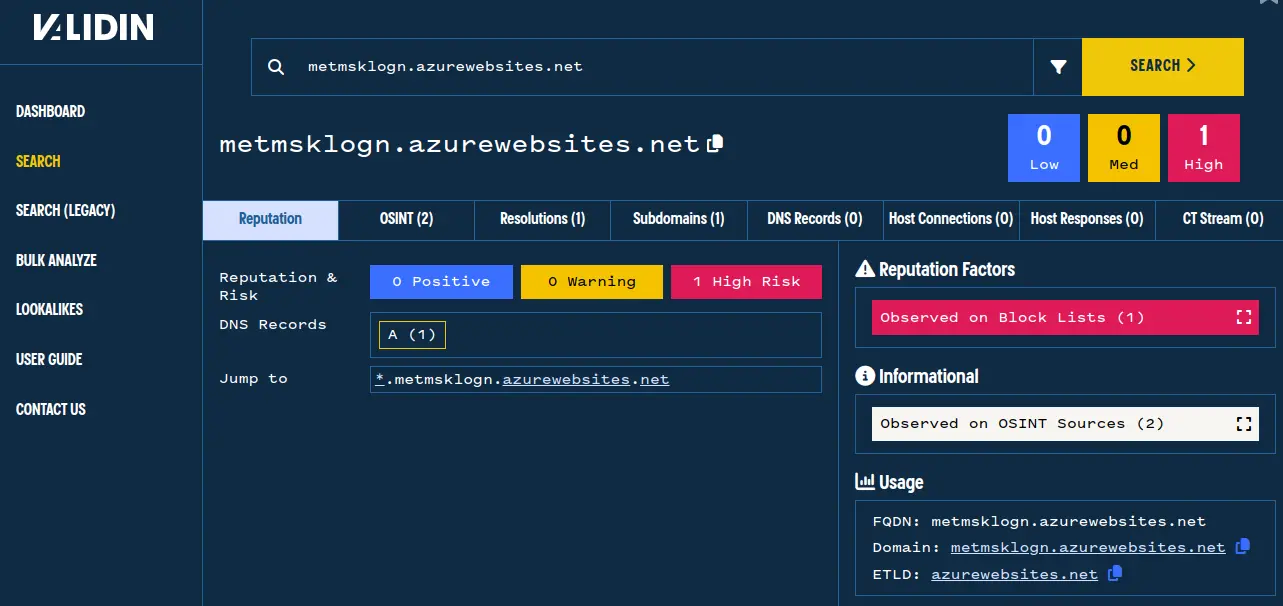Click the Jump to label

[x=253, y=379]
